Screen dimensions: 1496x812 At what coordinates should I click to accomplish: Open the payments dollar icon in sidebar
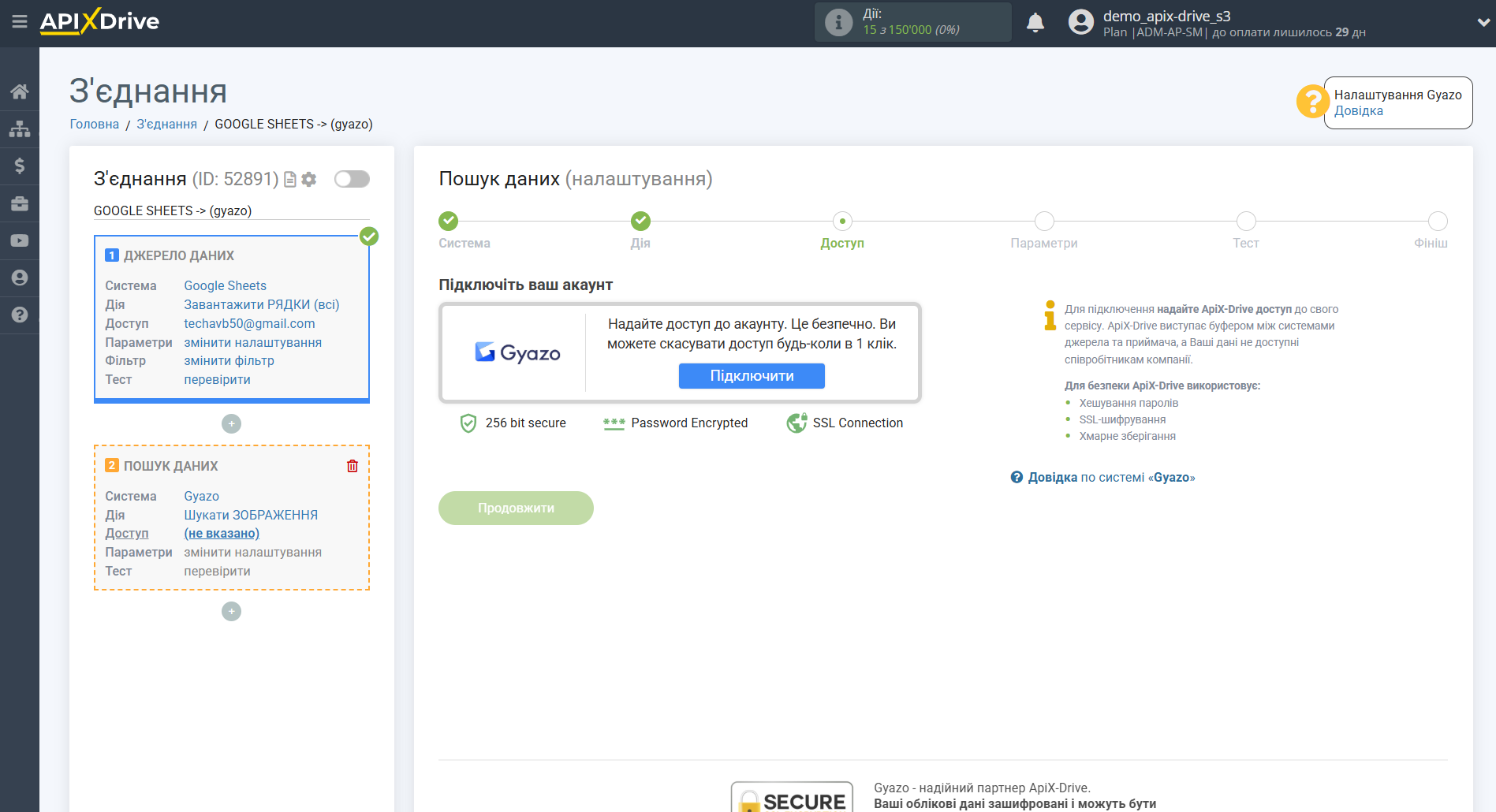coord(20,166)
